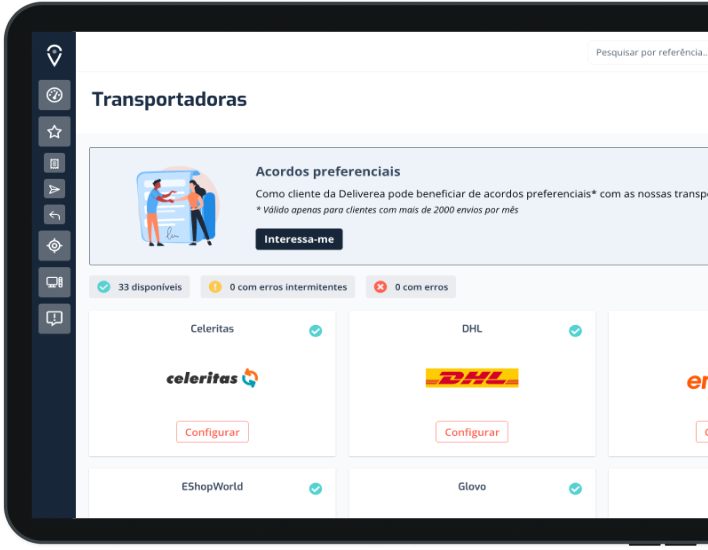Click the Interessa-me button
This screenshot has height=550, width=708.
(x=299, y=239)
